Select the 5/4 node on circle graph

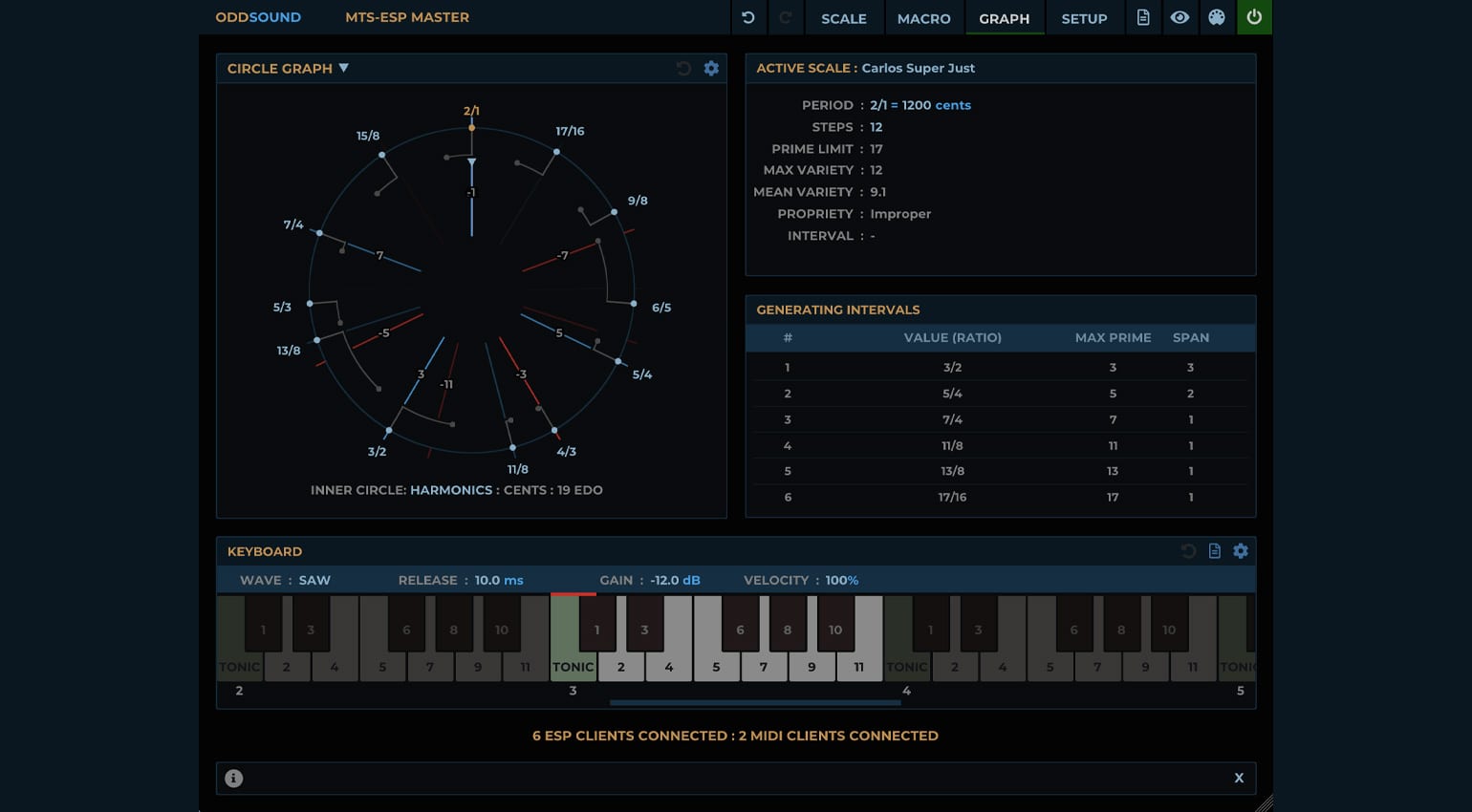pos(618,362)
